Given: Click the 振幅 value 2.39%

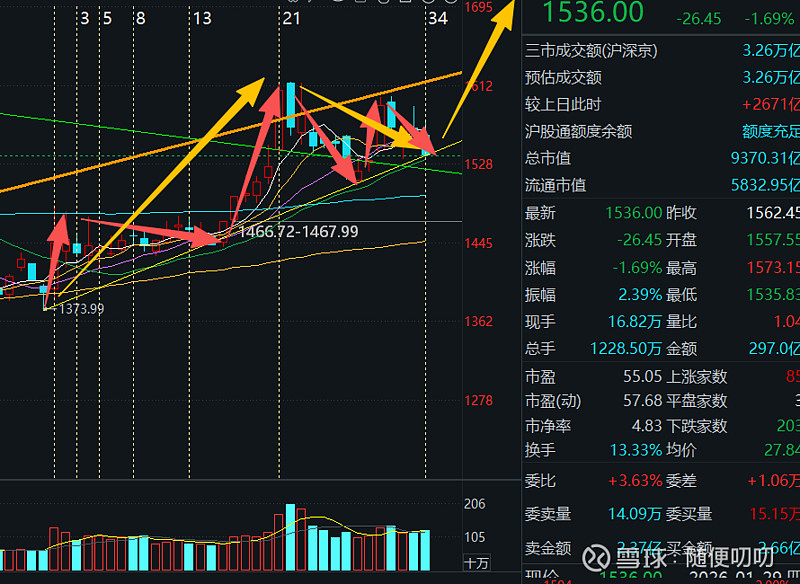Looking at the screenshot, I should click(640, 294).
